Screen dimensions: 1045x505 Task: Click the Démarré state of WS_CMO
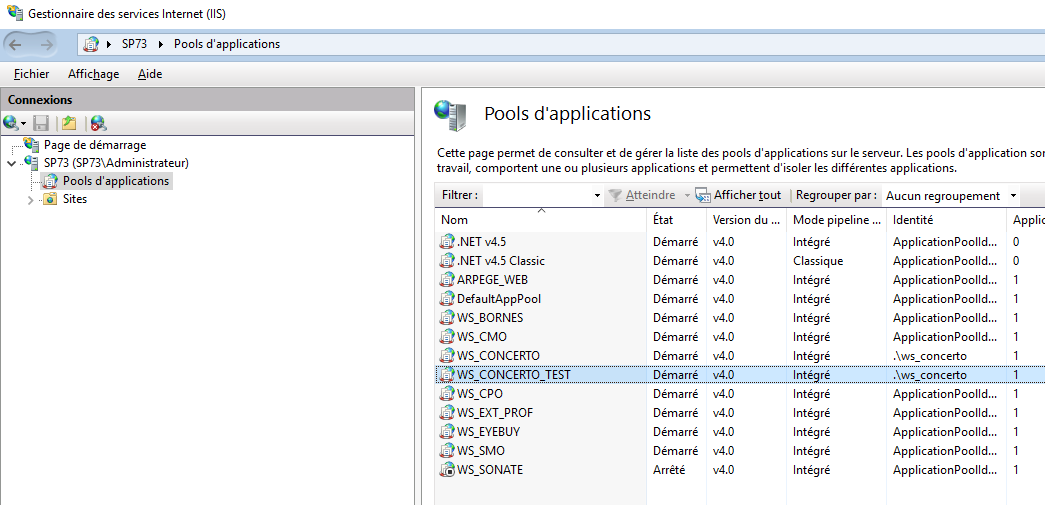tap(675, 336)
